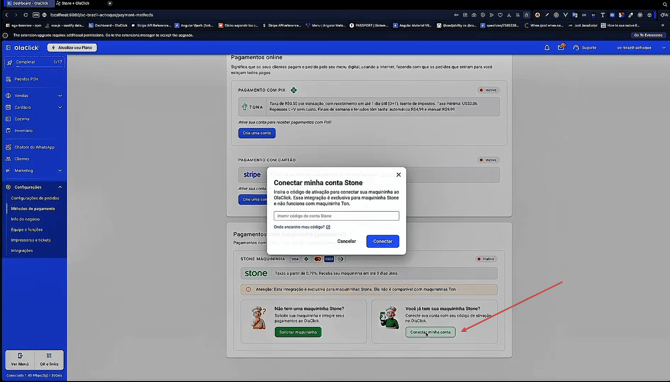Select Métodos de pagamento submenu item

click(33, 209)
